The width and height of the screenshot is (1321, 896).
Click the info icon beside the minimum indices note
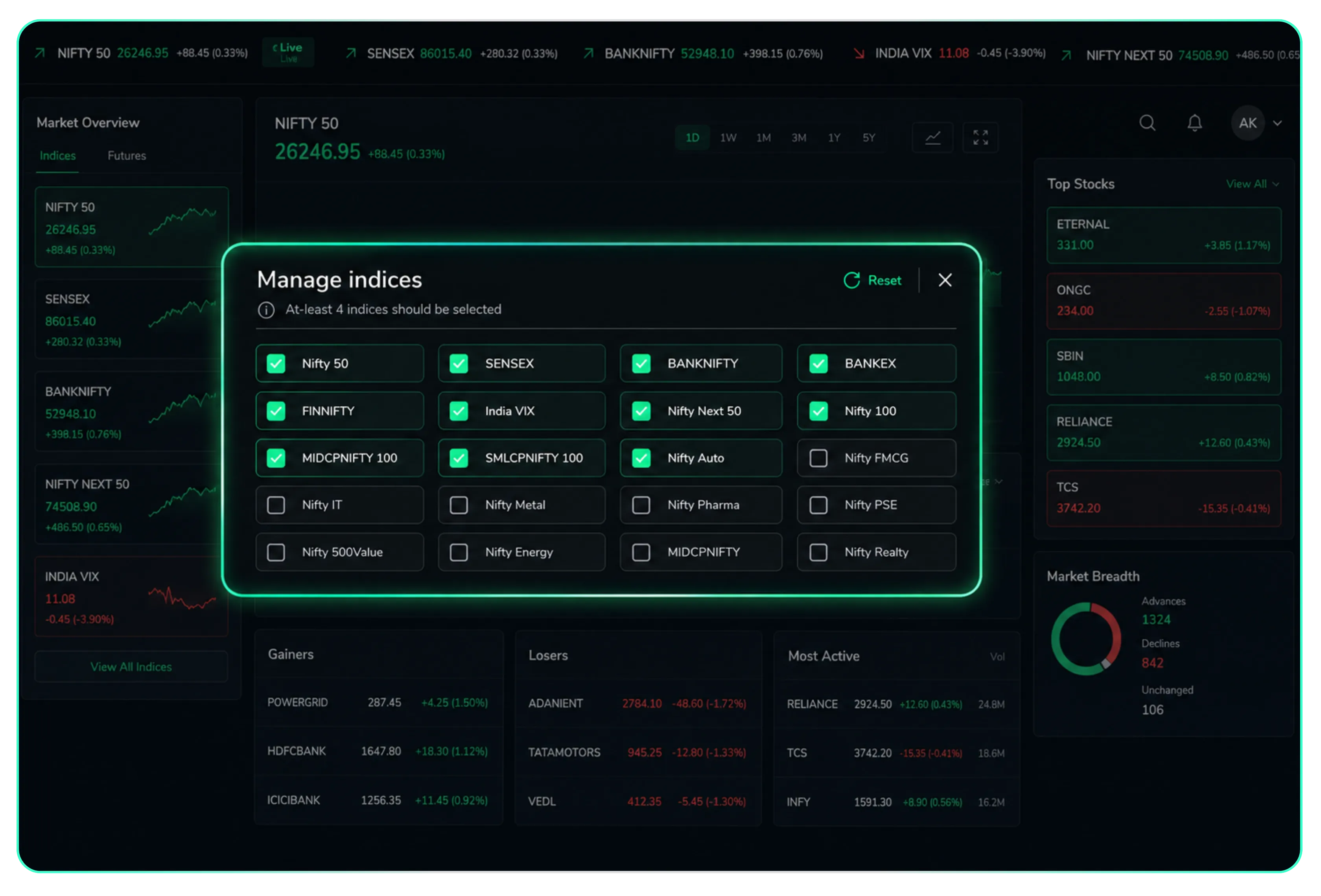[266, 310]
